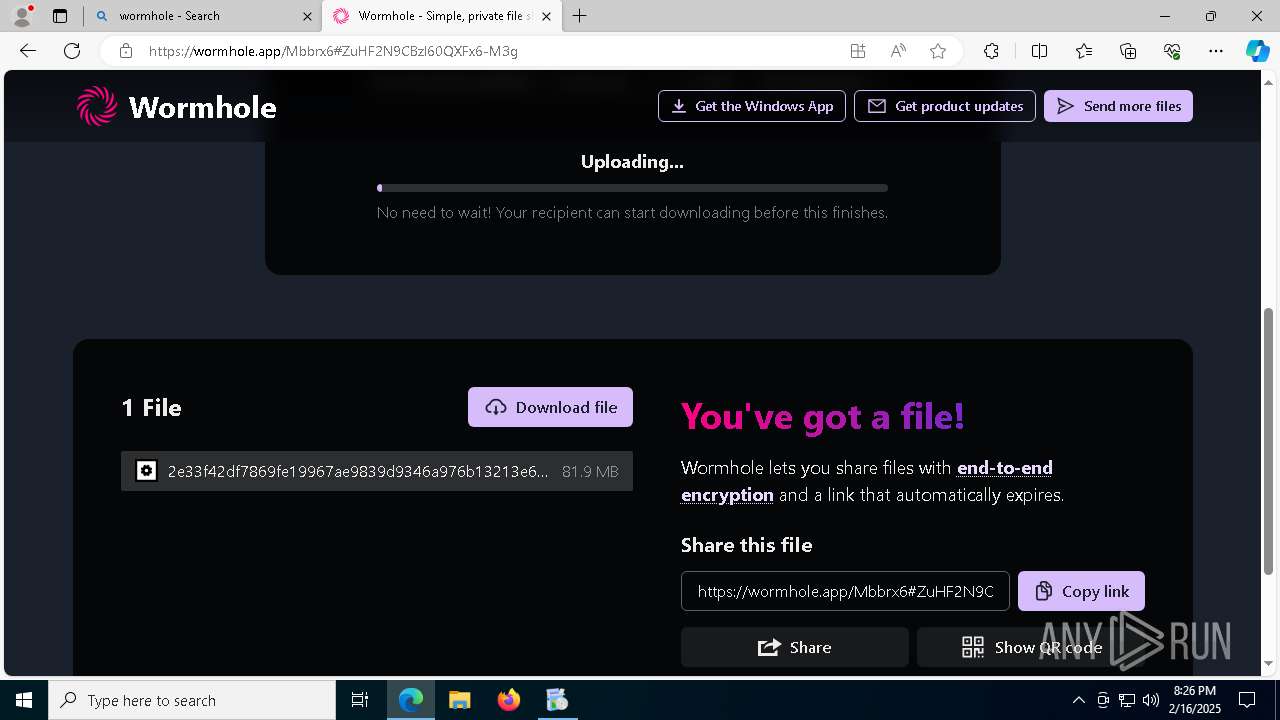Click Copy link button
1280x720 pixels.
(x=1081, y=591)
